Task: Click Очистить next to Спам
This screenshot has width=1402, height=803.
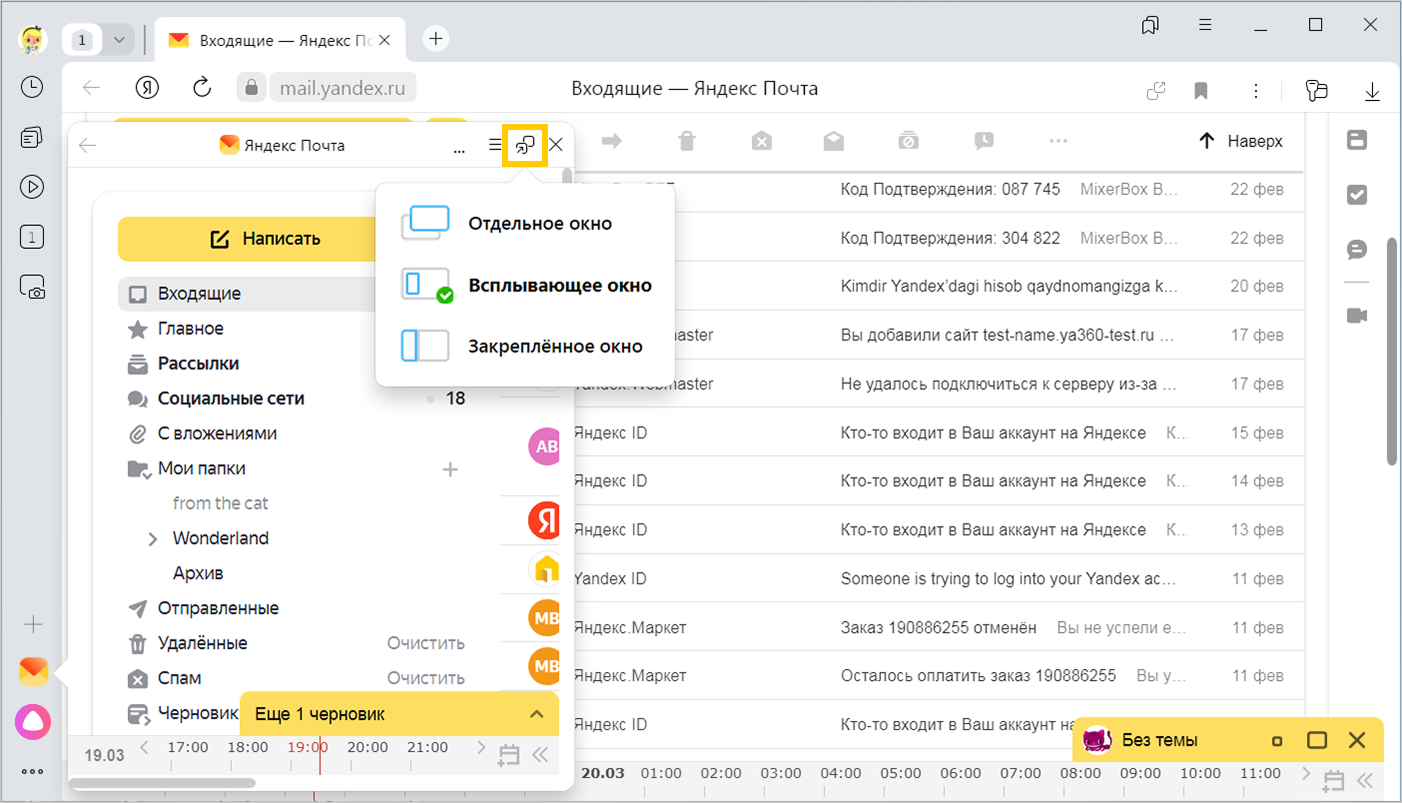Action: (x=426, y=678)
